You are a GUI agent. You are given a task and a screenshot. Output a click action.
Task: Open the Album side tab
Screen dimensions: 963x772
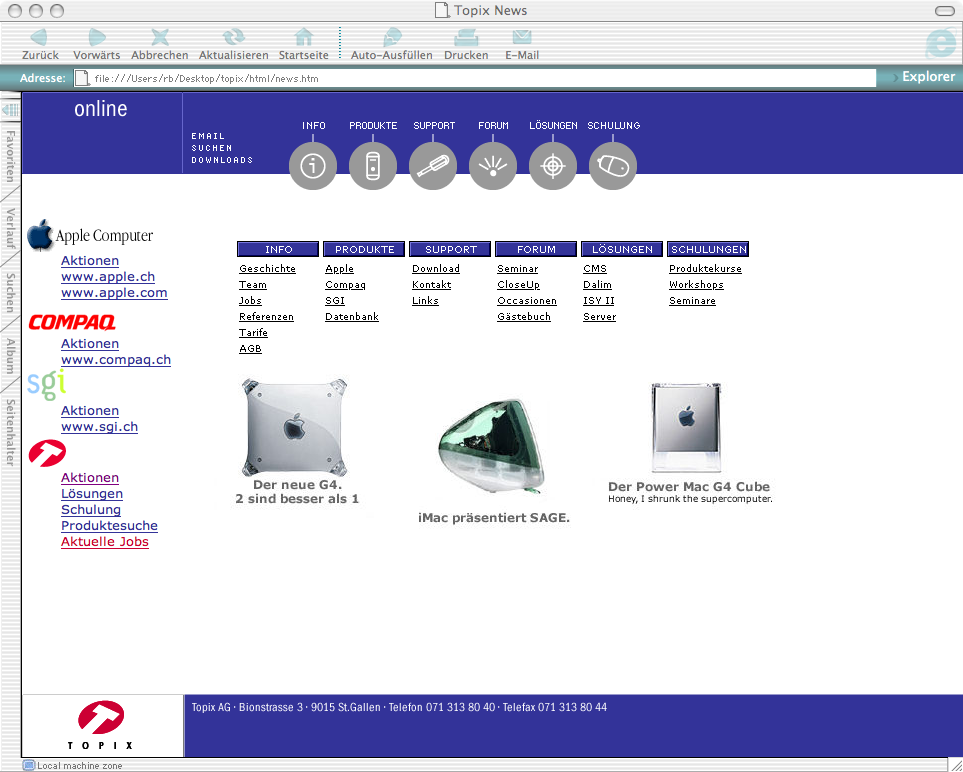tap(10, 356)
